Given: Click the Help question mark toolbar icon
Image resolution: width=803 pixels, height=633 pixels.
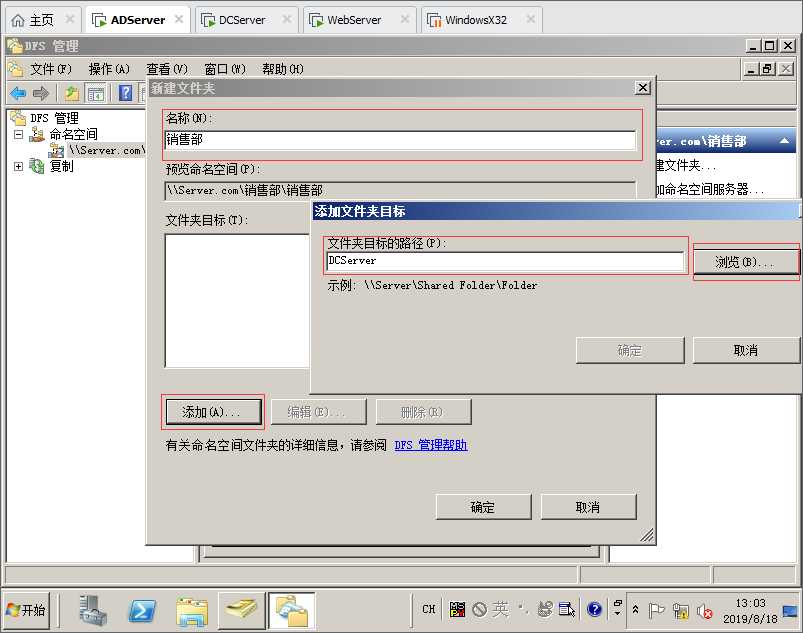Looking at the screenshot, I should [x=125, y=93].
